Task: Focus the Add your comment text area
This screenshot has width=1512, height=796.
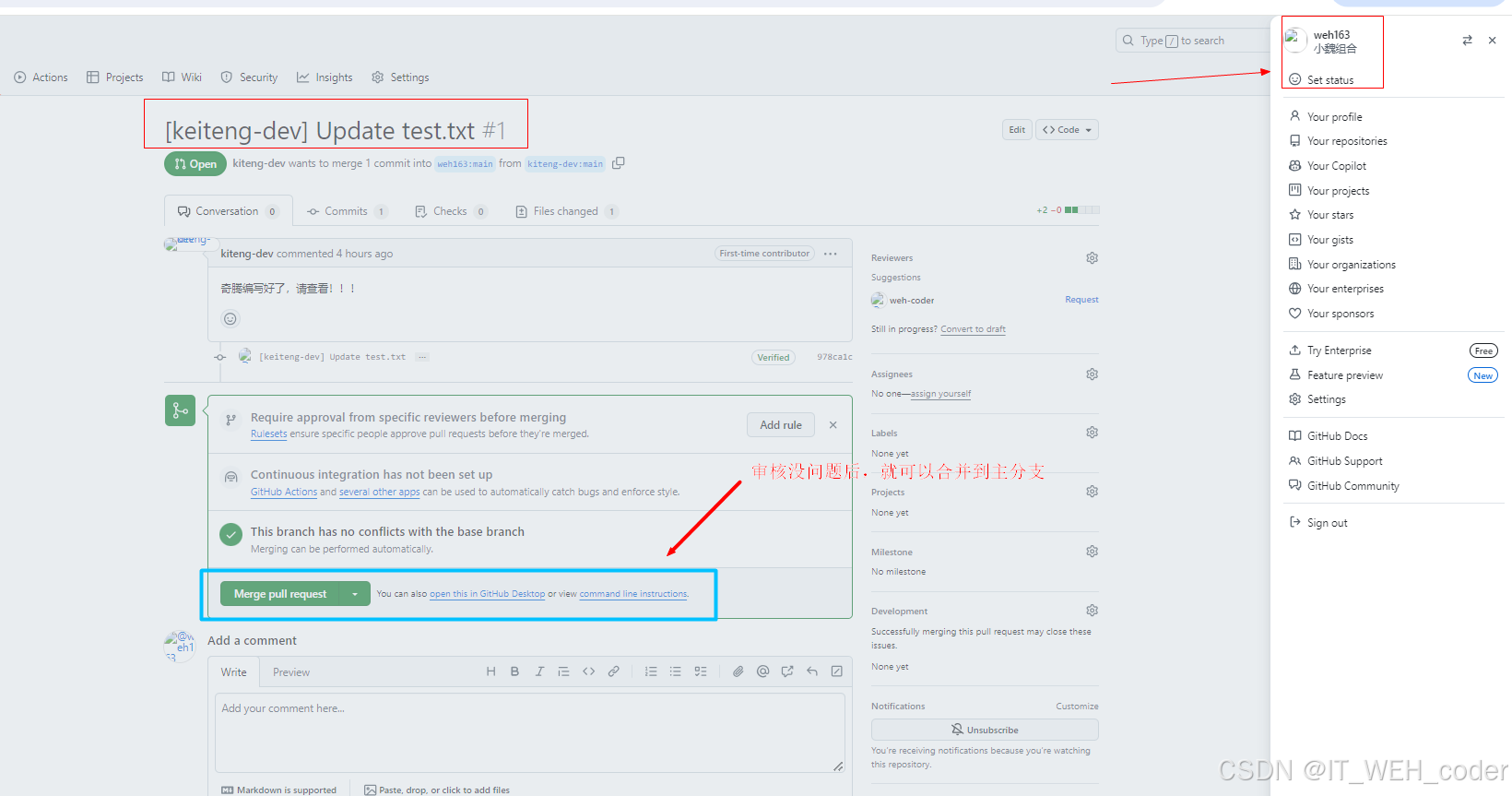Action: 530,733
